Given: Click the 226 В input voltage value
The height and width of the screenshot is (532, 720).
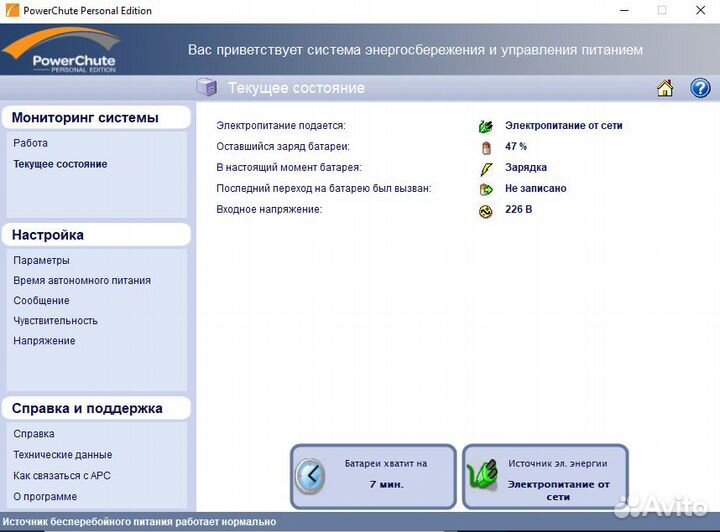Looking at the screenshot, I should pyautogui.click(x=518, y=209).
